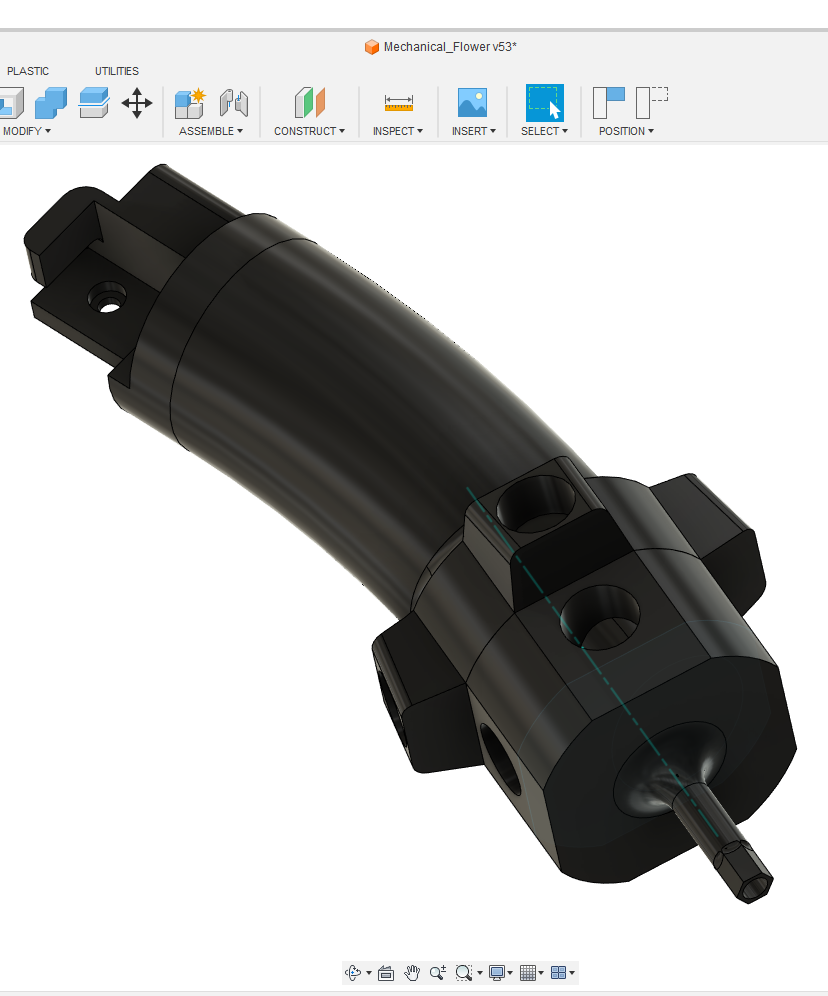Image resolution: width=828 pixels, height=996 pixels.
Task: Click the Offset Plane construct icon
Action: point(310,102)
